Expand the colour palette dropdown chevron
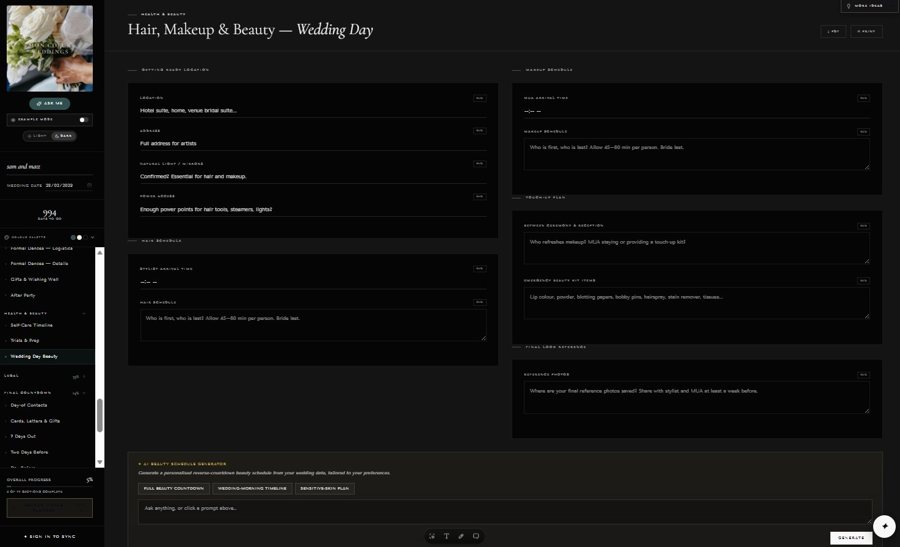 (92, 237)
